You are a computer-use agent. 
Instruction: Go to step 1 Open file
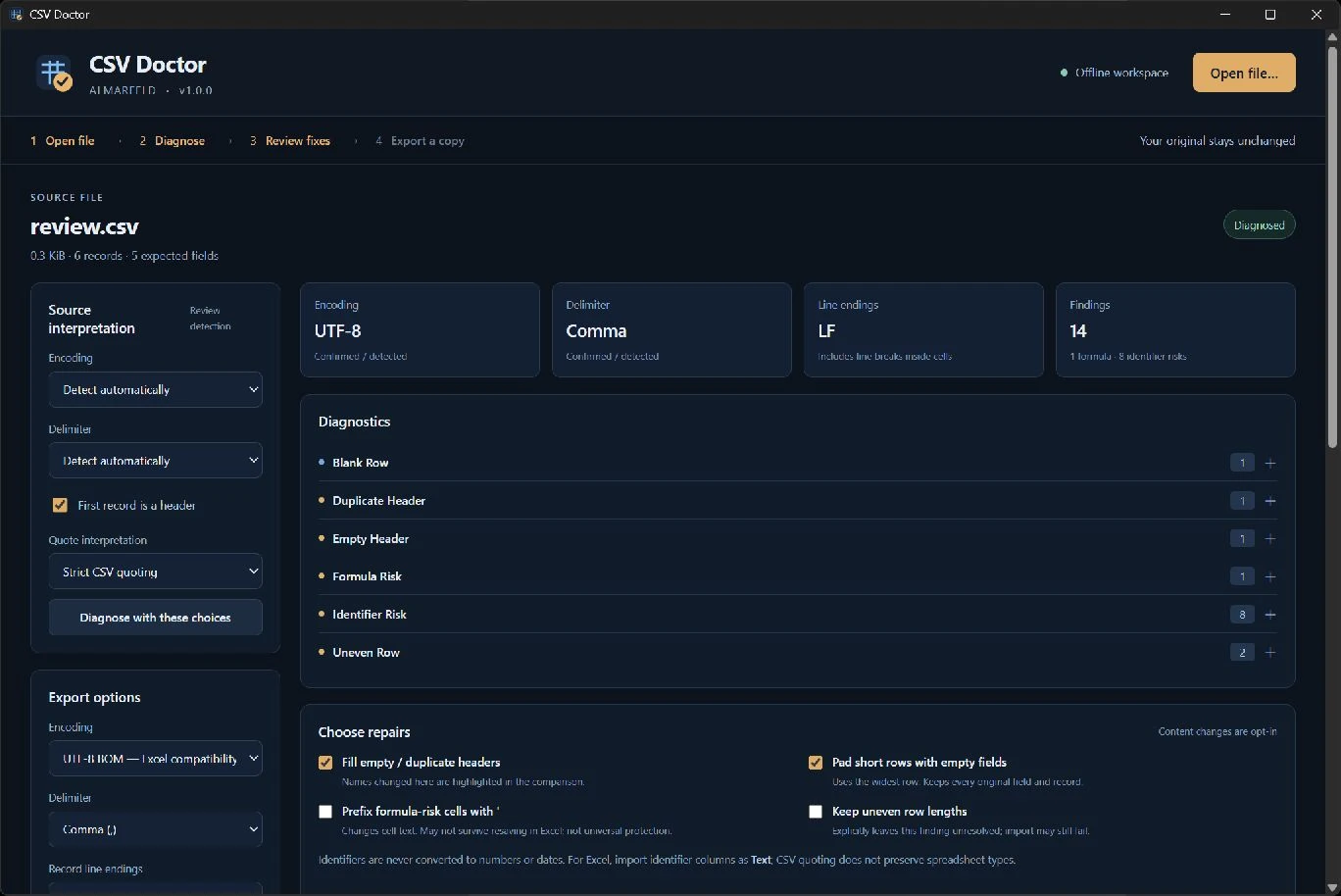pos(63,141)
